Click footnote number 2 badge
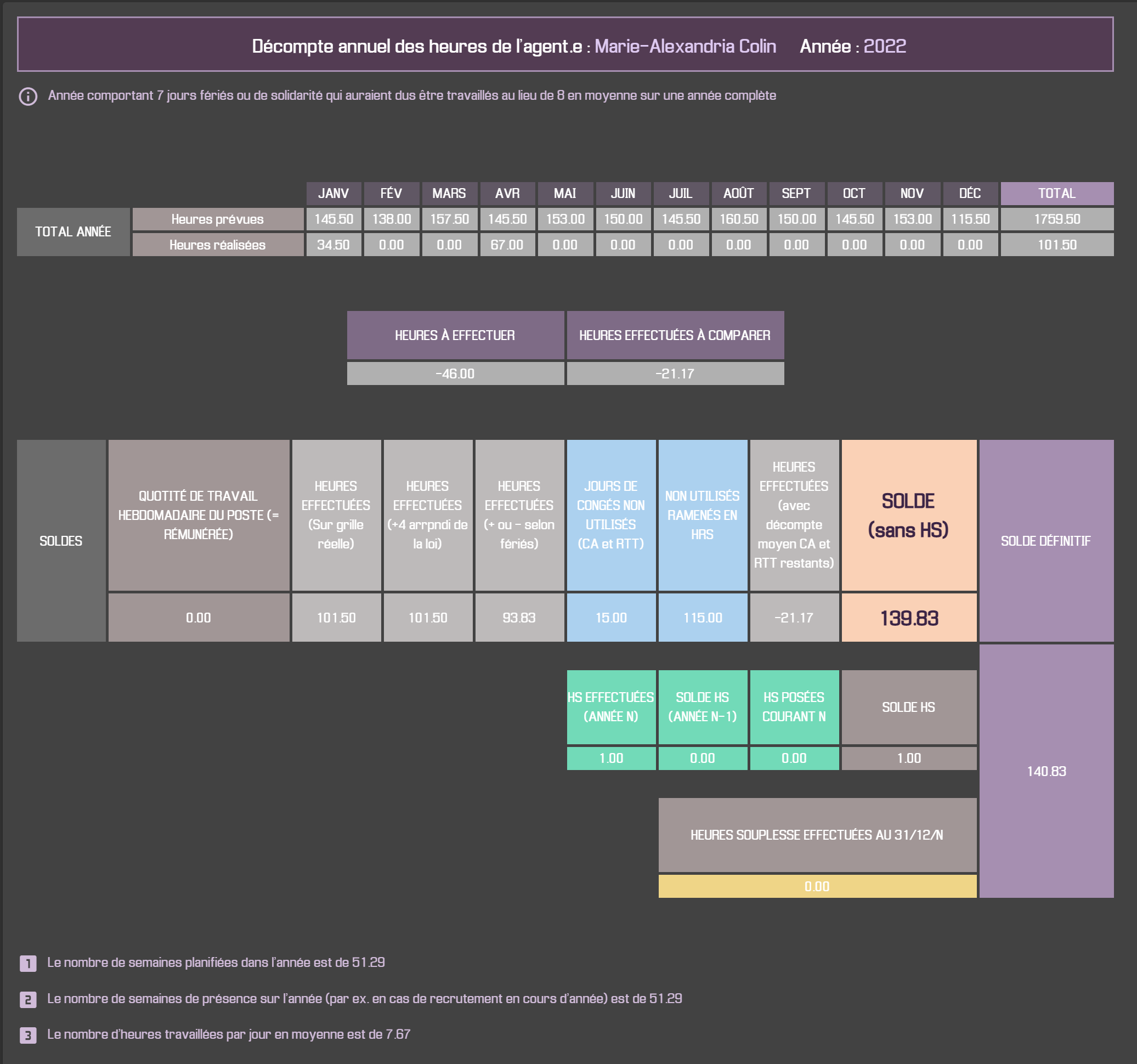The image size is (1137, 1064). pyautogui.click(x=28, y=999)
